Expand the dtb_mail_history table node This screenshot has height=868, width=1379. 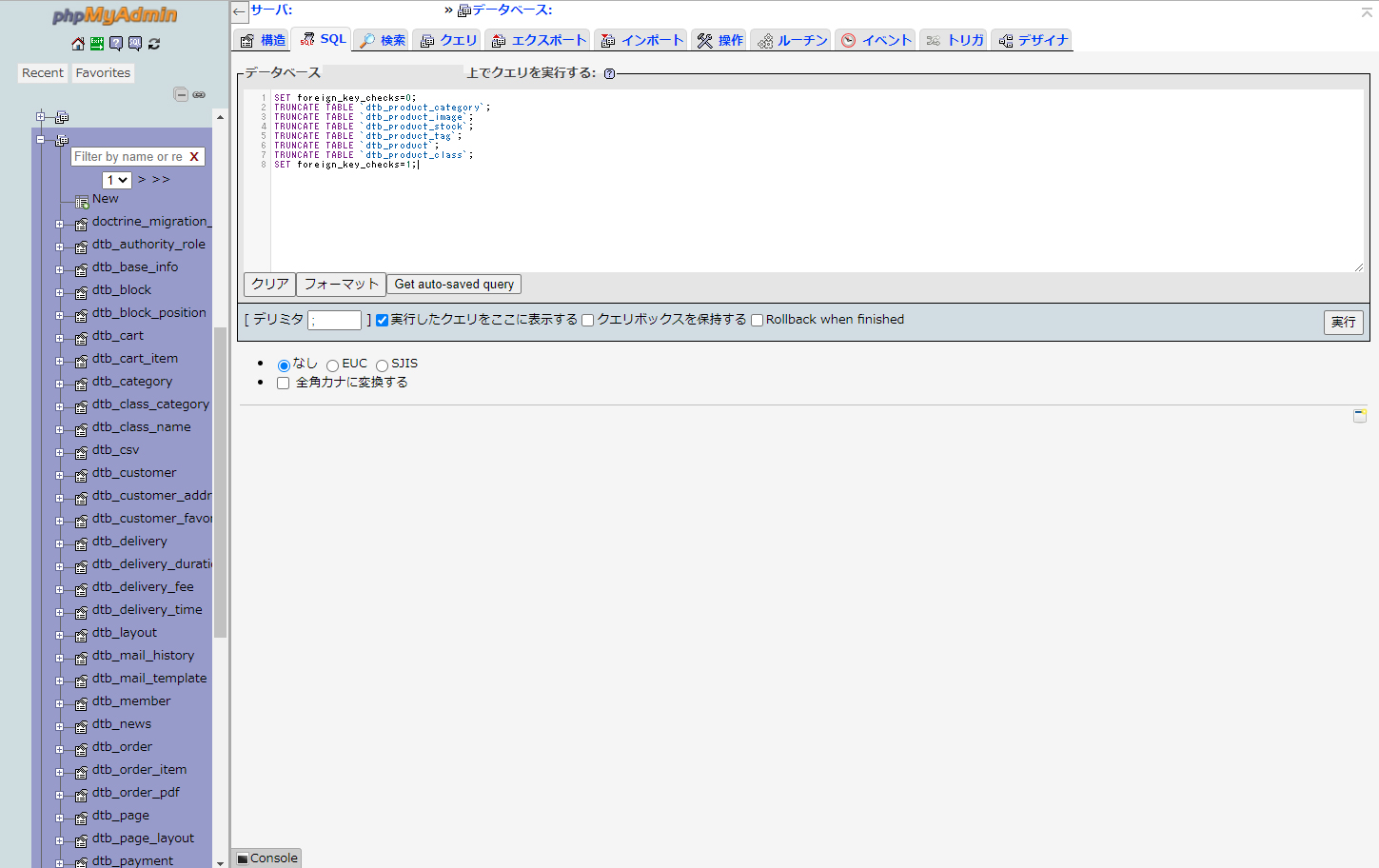[59, 659]
